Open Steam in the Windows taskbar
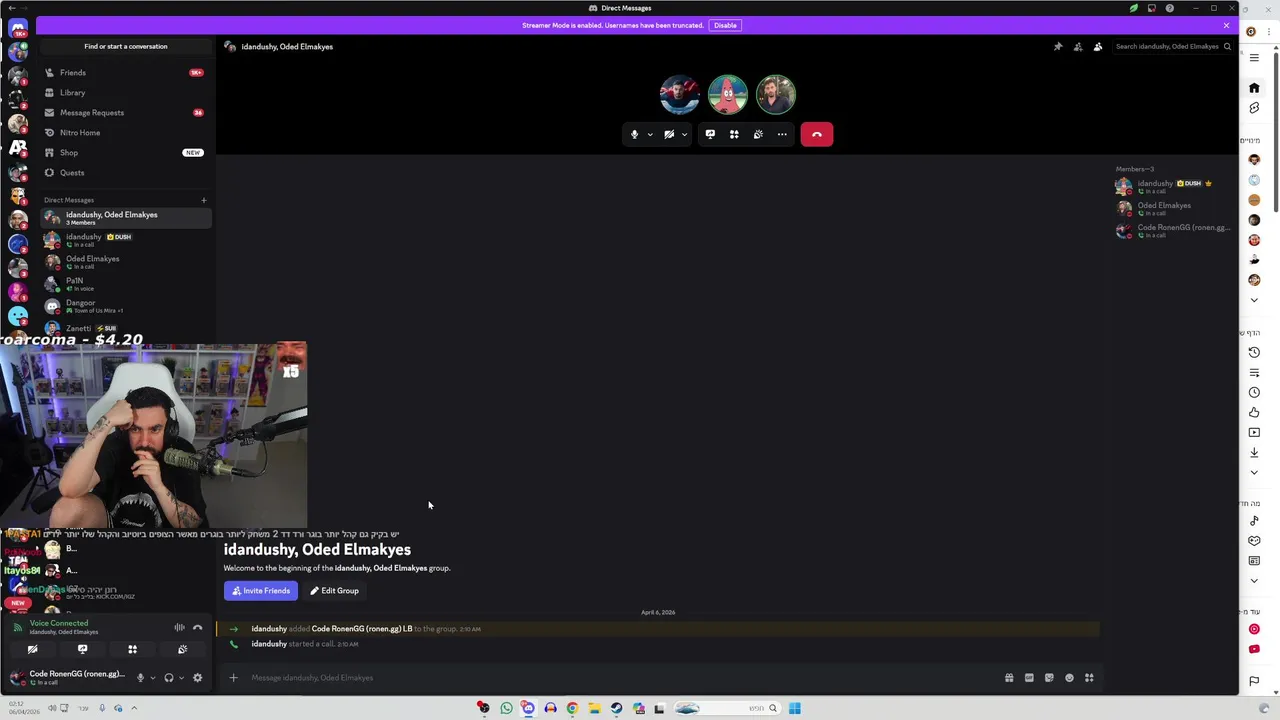Image resolution: width=1280 pixels, height=720 pixels. tap(616, 708)
